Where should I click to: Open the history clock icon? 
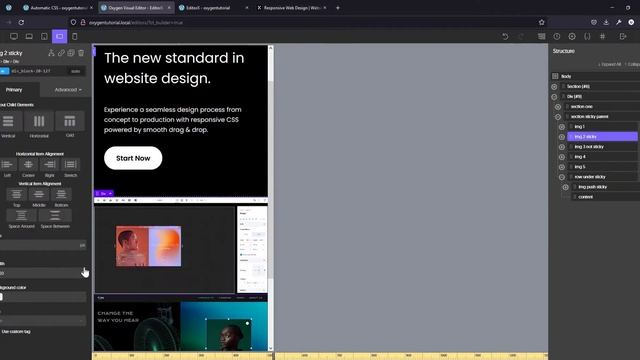click(557, 36)
